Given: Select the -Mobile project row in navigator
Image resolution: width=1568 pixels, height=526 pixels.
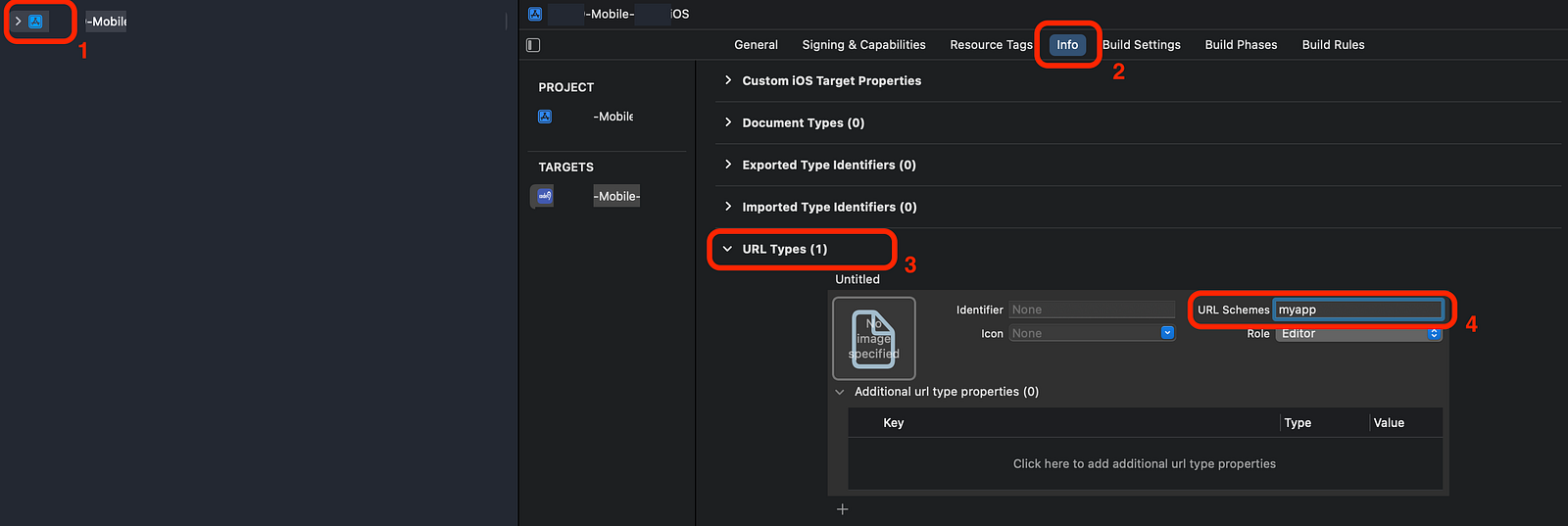Looking at the screenshot, I should pyautogui.click(x=106, y=22).
